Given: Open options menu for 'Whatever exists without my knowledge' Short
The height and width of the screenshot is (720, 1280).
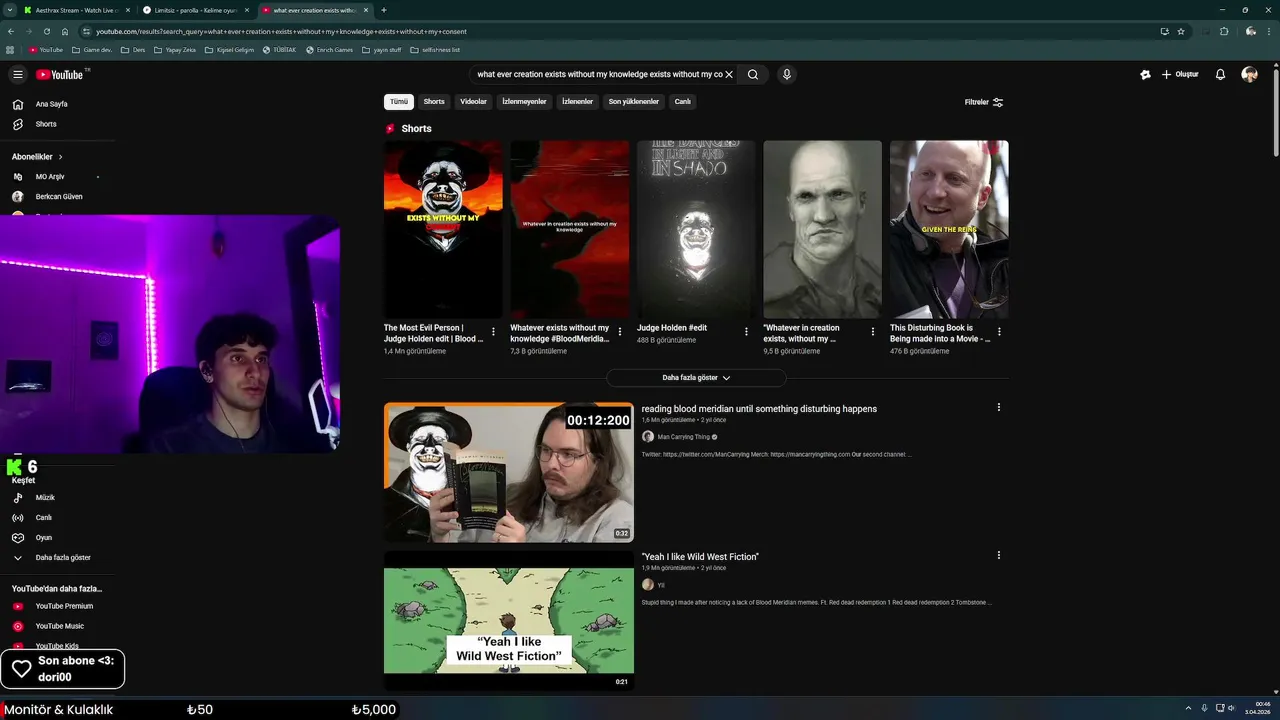Looking at the screenshot, I should click(619, 332).
